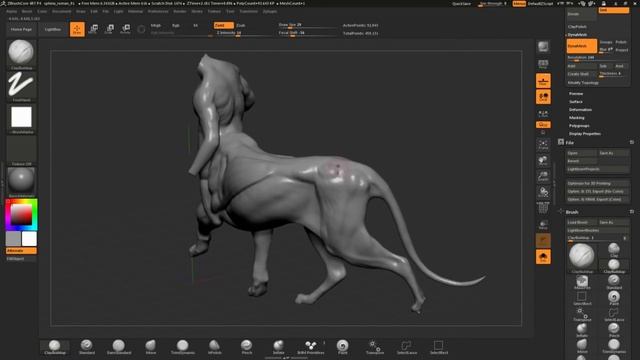Image resolution: width=640 pixels, height=360 pixels.
Task: Click the Zoom3D icon on right shelf
Action: pyautogui.click(x=543, y=176)
